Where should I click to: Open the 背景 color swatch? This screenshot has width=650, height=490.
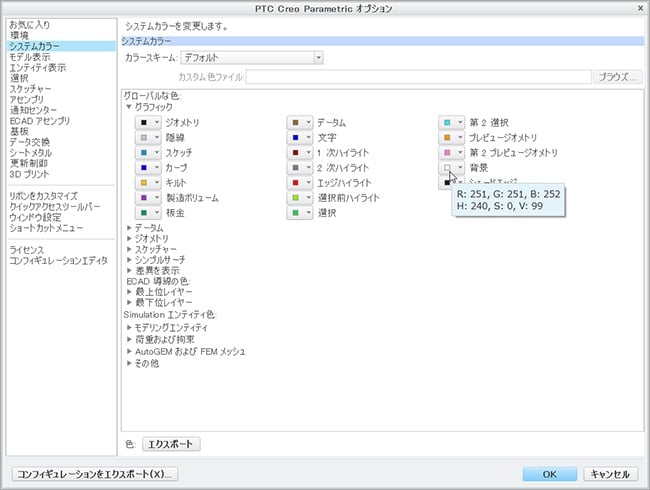pos(452,168)
